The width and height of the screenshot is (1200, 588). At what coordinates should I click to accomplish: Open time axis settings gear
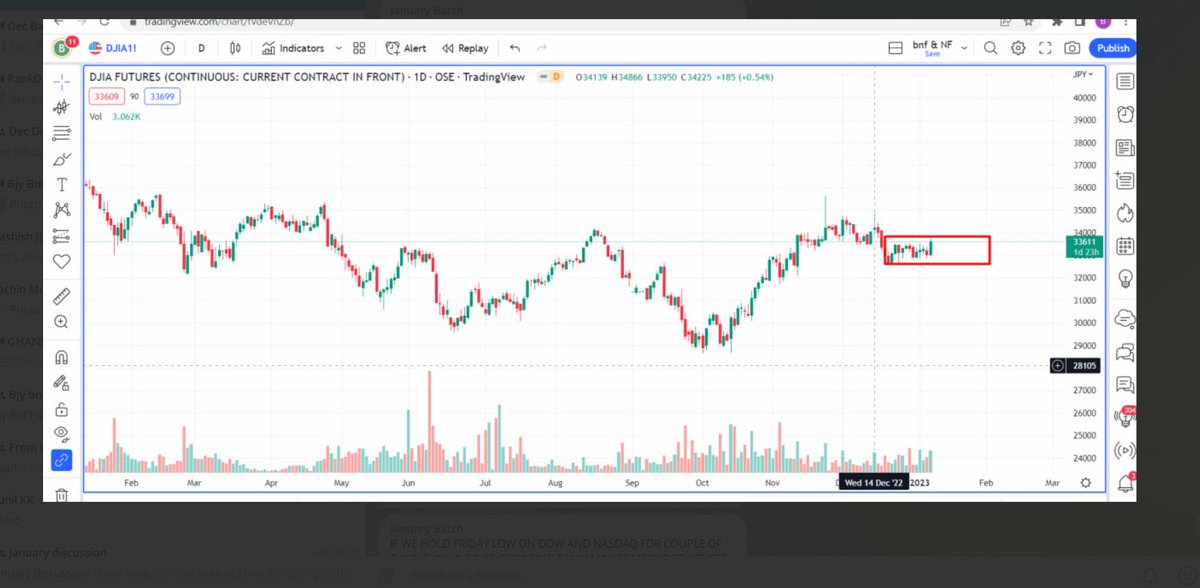[1086, 482]
